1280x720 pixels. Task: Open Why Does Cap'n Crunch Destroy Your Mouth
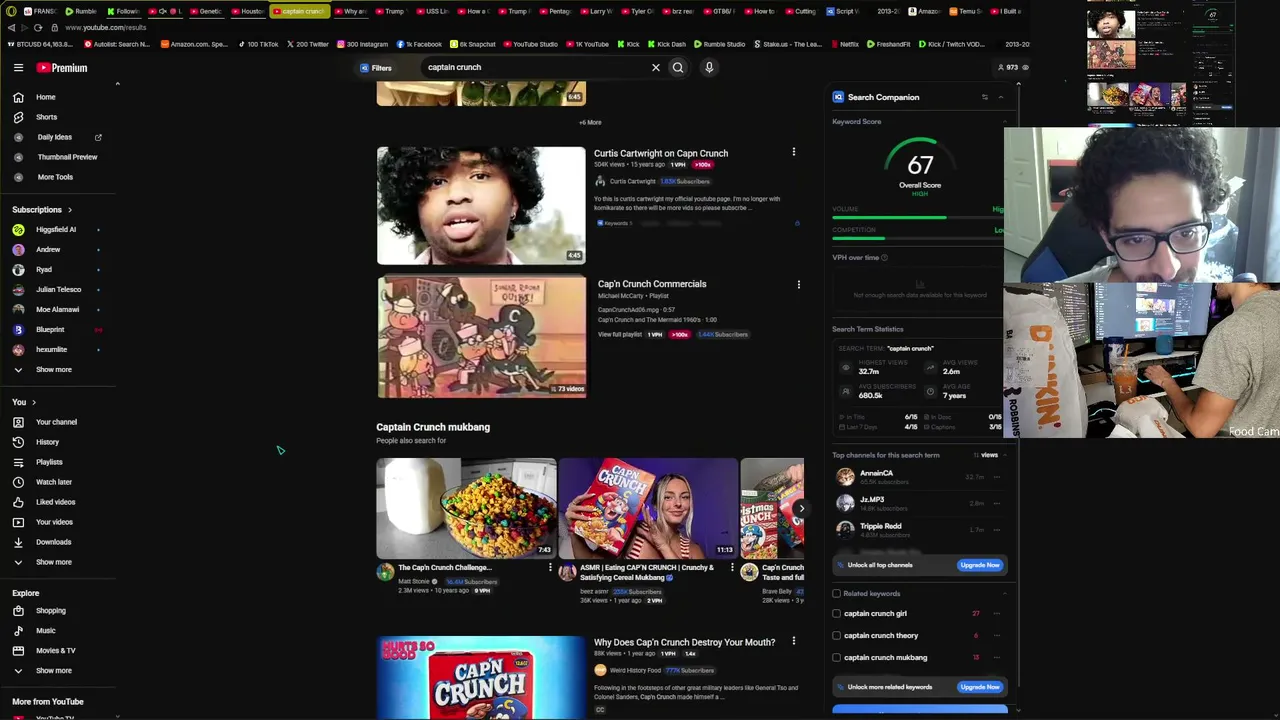point(684,642)
